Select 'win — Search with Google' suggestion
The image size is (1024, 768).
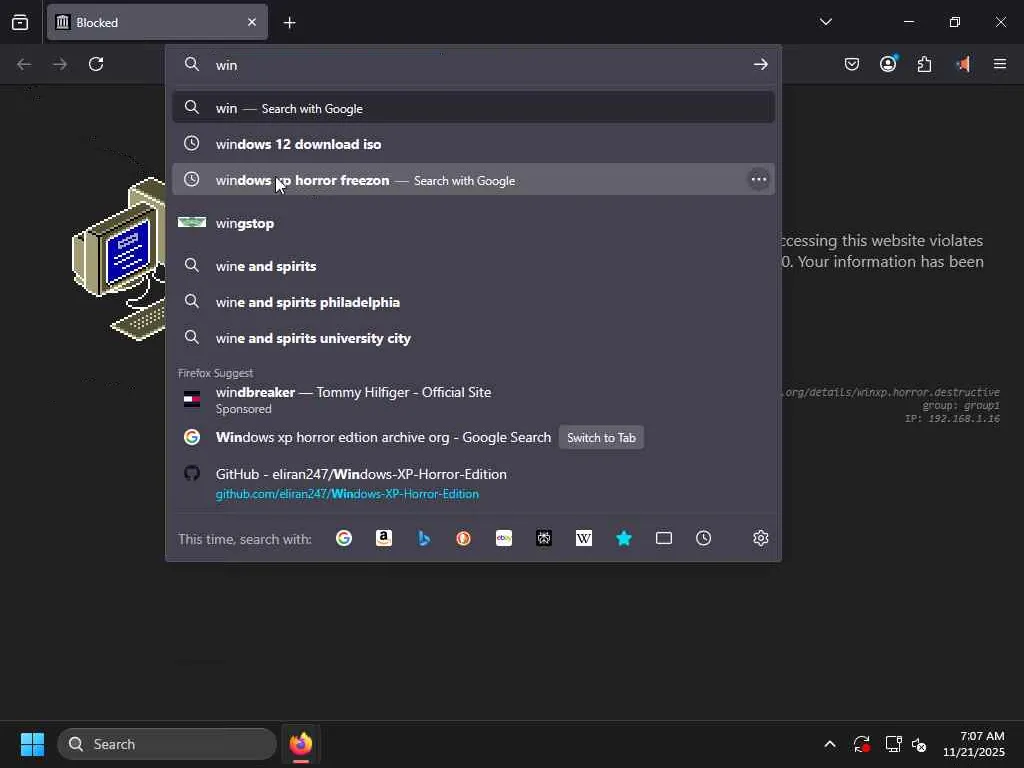click(x=473, y=108)
